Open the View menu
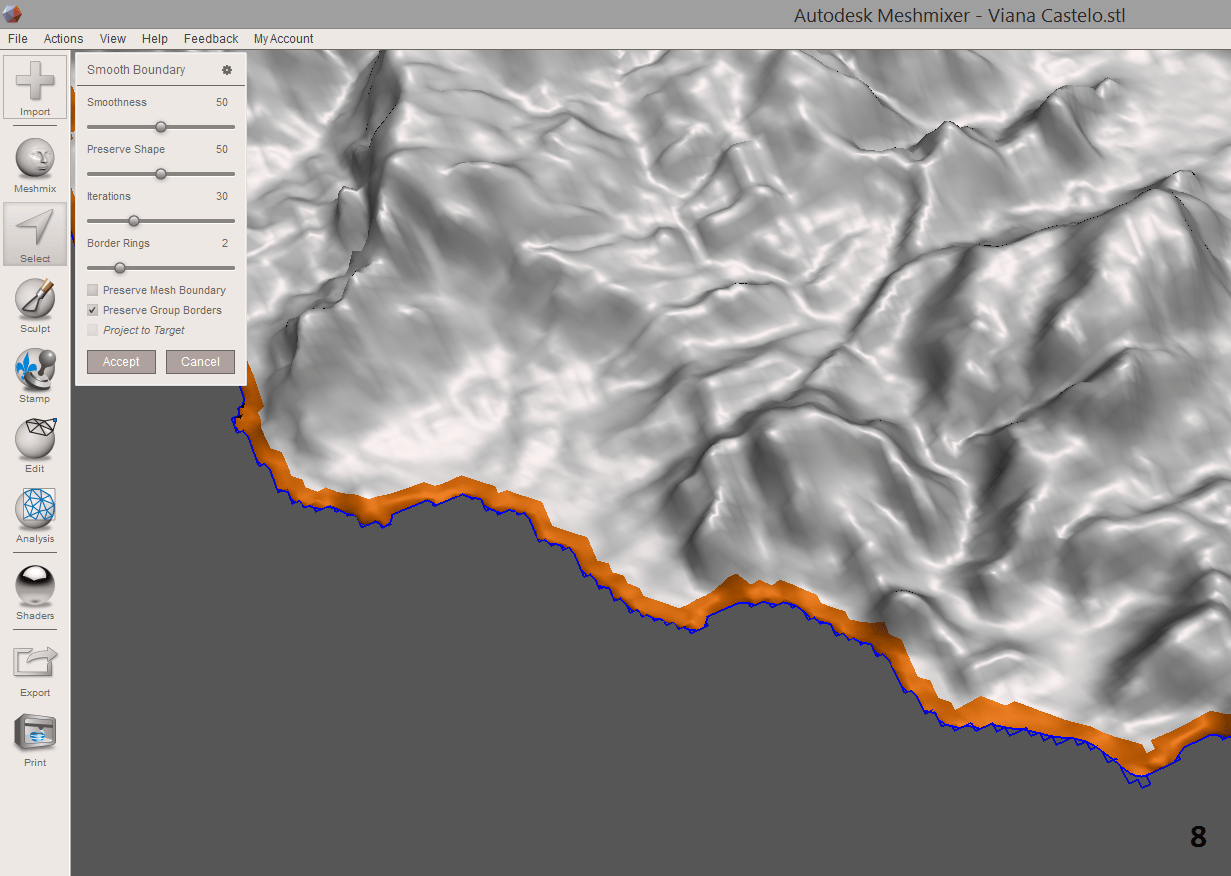The image size is (1231, 876). pos(112,38)
